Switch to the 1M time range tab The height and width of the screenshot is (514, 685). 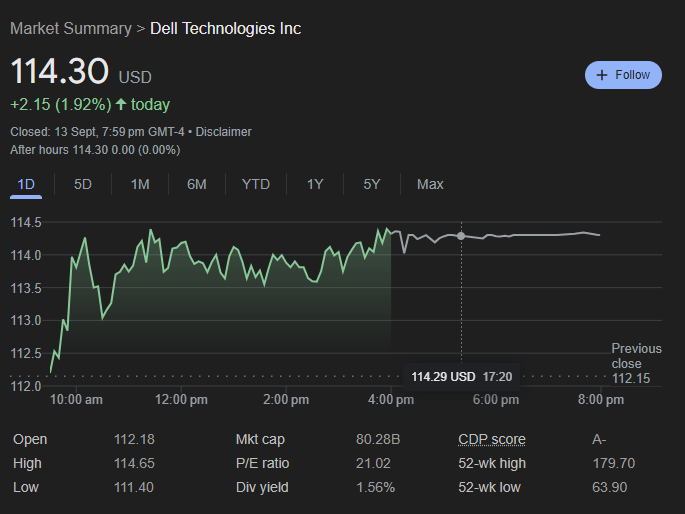tap(140, 184)
